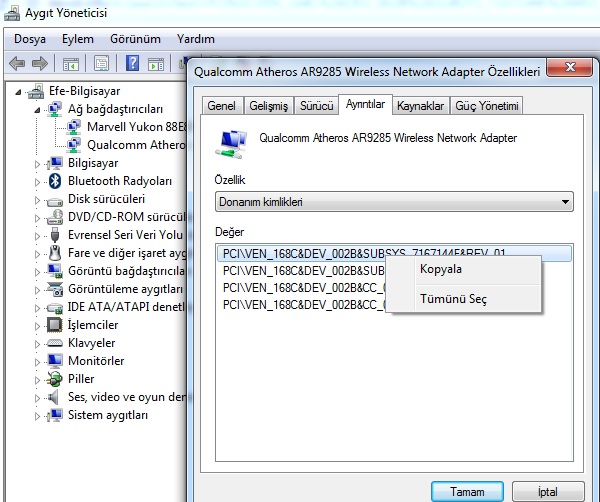This screenshot has width=600, height=502.
Task: Click the Qualcomm Atheros tree adapter icon
Action: (73, 145)
